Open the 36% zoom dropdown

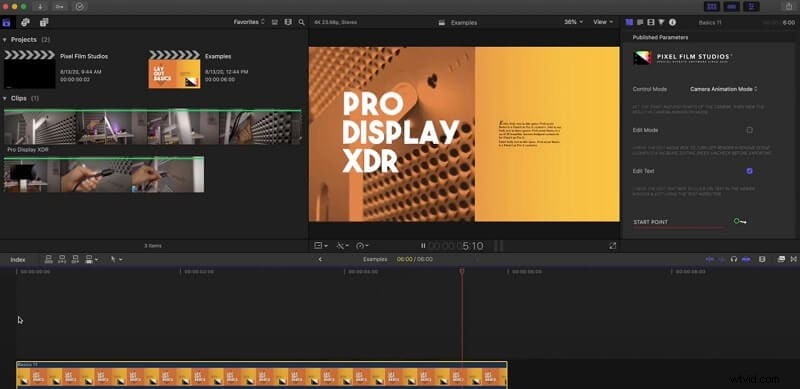[x=573, y=22]
